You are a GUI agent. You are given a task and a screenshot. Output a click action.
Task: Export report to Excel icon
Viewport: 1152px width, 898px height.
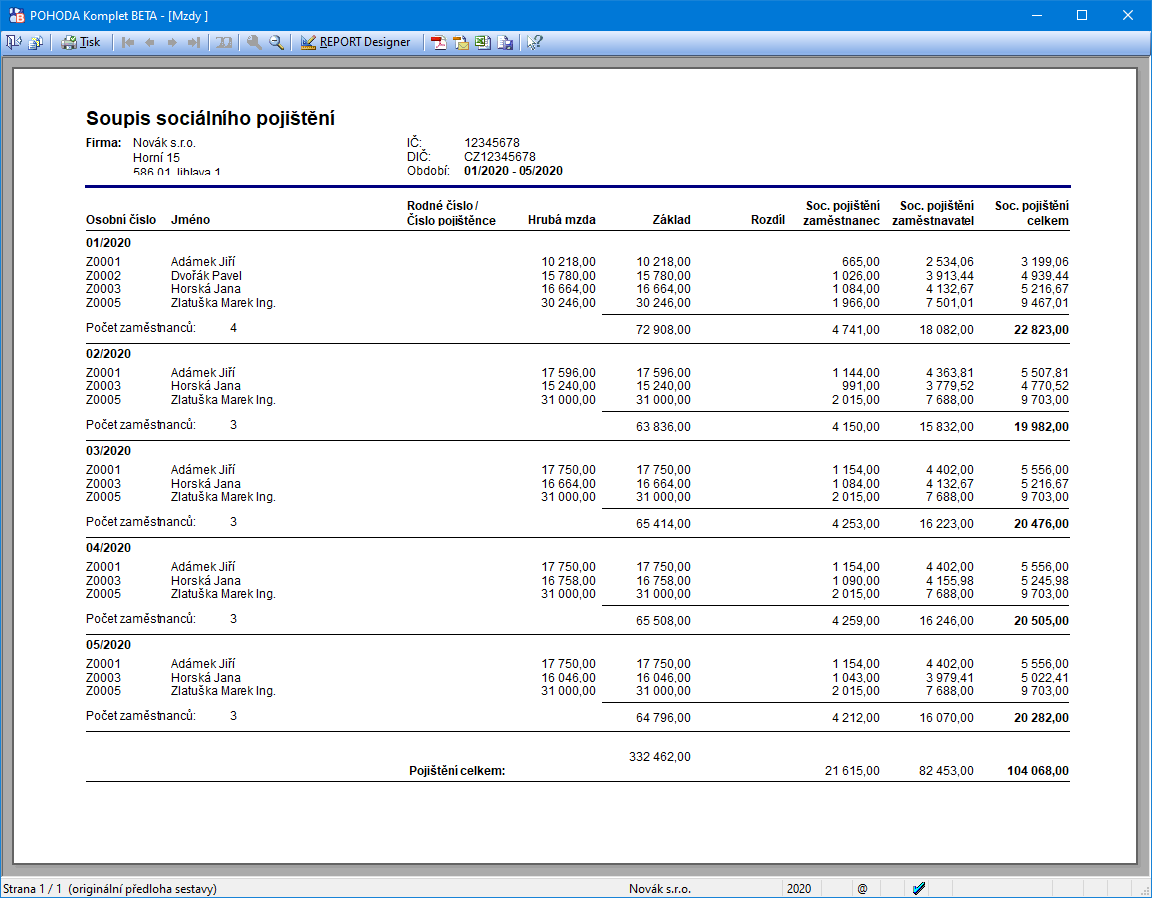click(483, 43)
